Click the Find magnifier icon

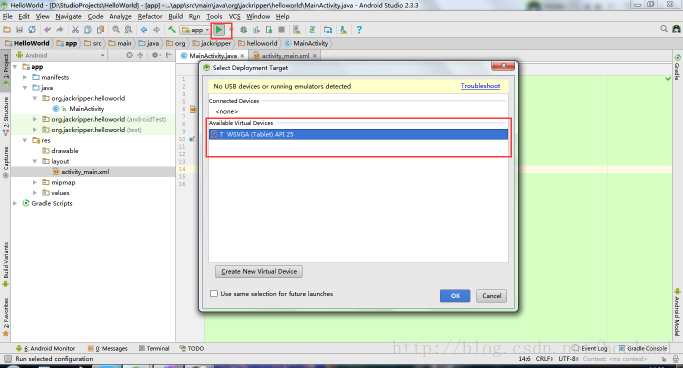coord(116,30)
